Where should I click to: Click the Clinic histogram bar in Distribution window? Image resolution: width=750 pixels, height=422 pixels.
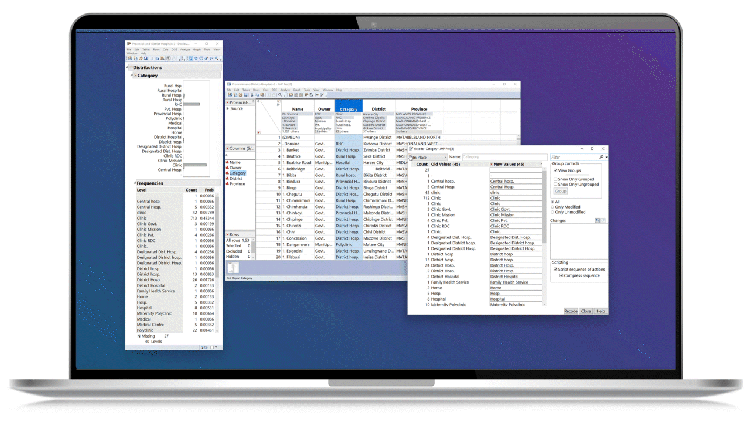tap(196, 165)
